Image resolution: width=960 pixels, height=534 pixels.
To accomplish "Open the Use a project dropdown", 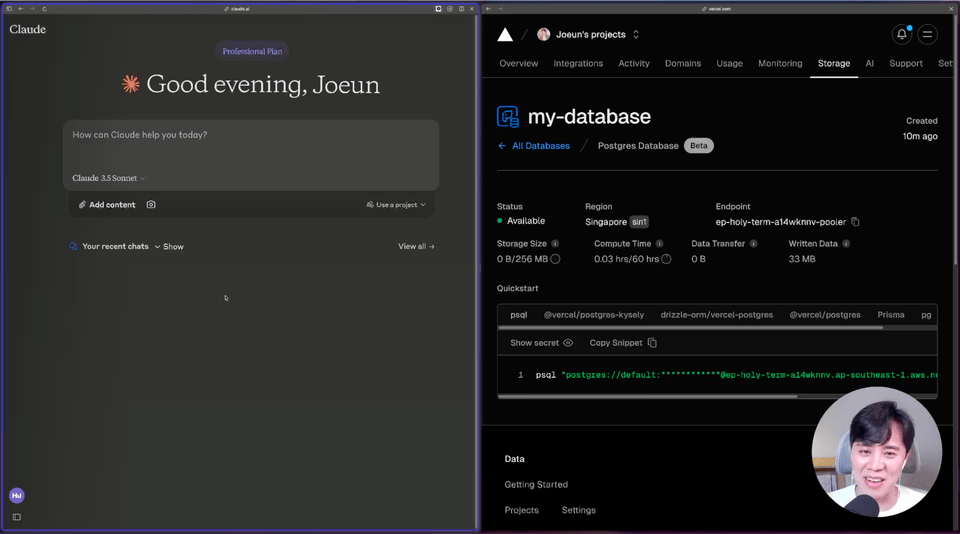I will [396, 205].
